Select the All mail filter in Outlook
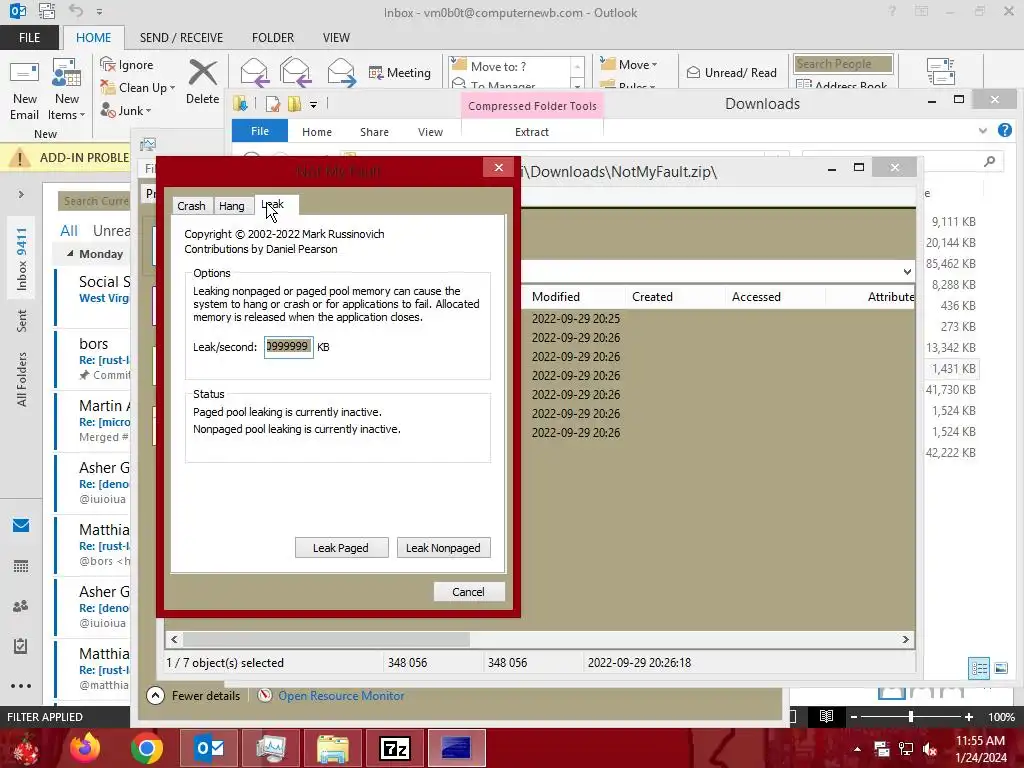 coord(69,231)
